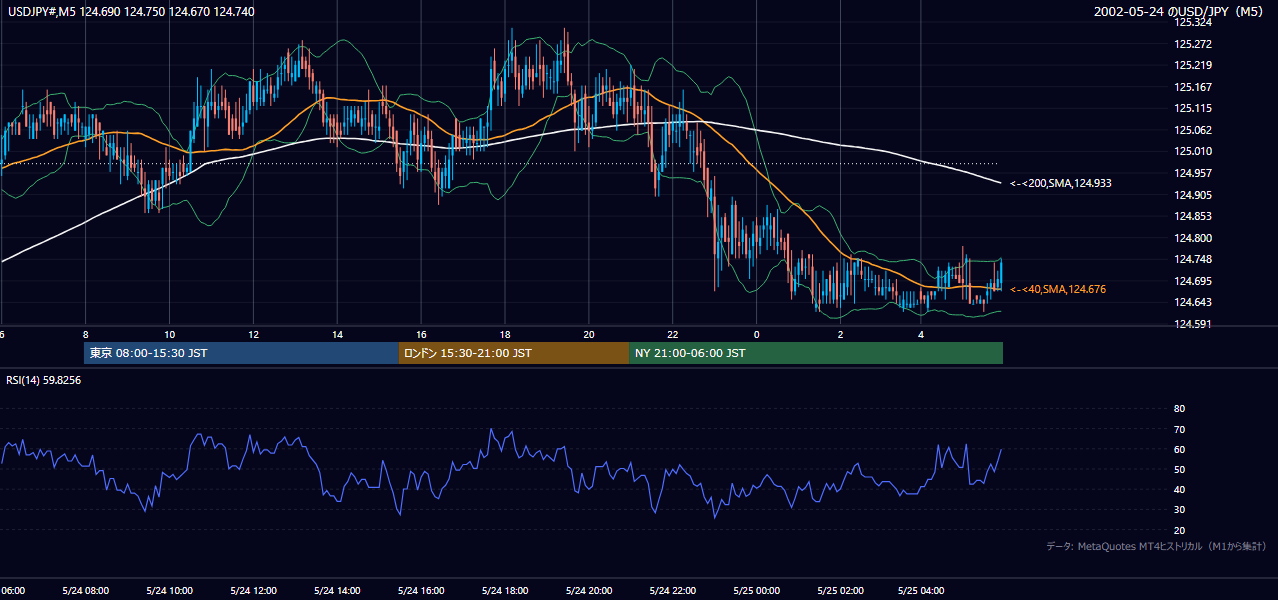Click hour tick 16 under the price chart
The width and height of the screenshot is (1278, 600).
pyautogui.click(x=421, y=334)
